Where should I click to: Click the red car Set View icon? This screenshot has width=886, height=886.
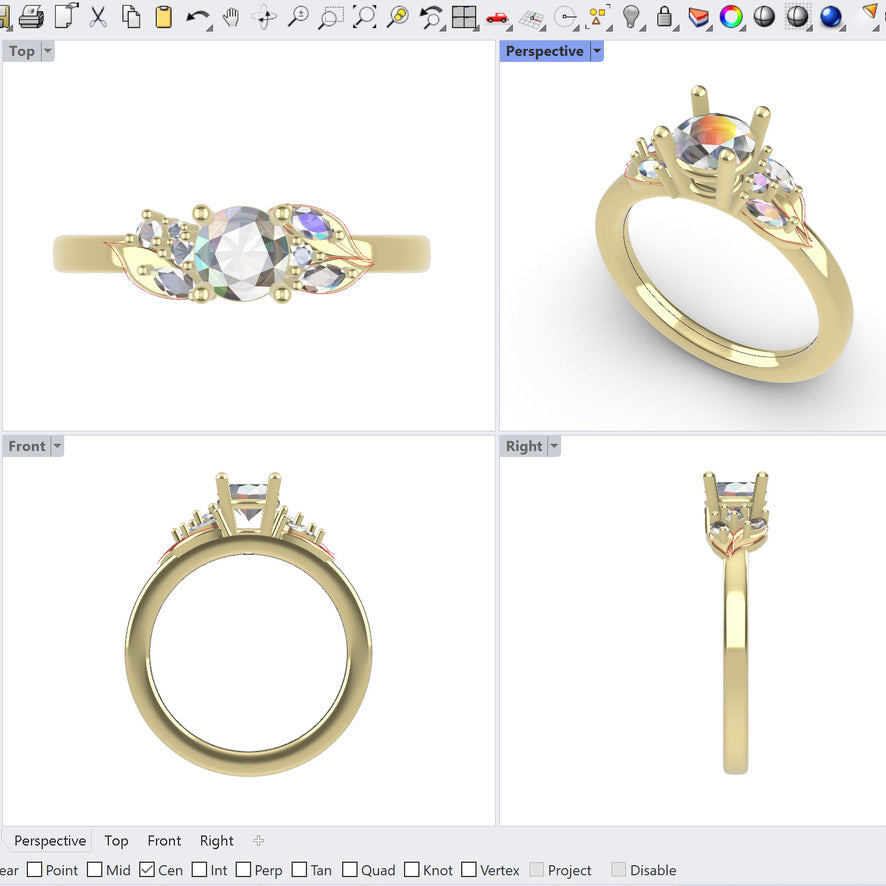pos(497,16)
